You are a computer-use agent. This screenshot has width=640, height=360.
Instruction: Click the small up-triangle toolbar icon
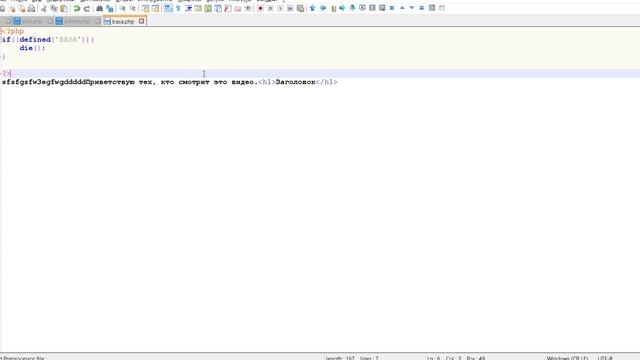402,8
